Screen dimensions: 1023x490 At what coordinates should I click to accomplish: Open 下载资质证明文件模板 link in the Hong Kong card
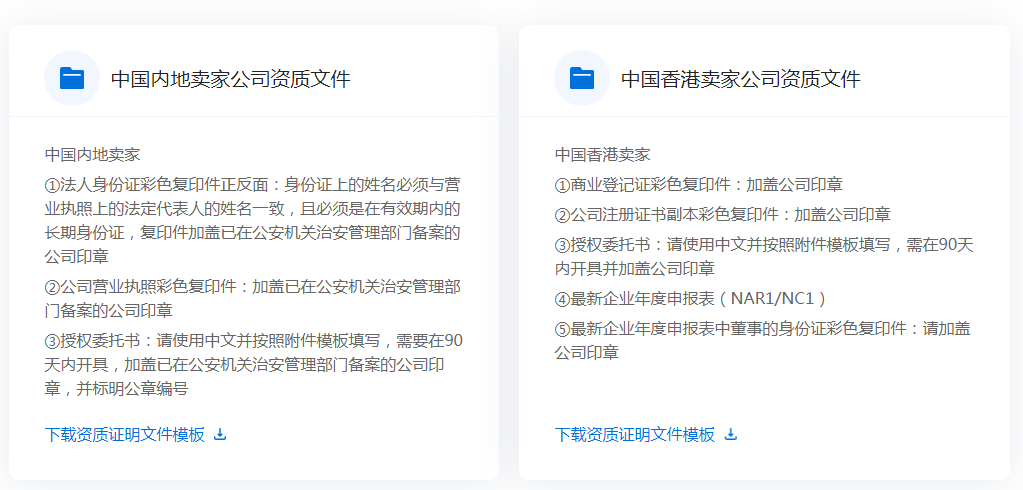(635, 434)
